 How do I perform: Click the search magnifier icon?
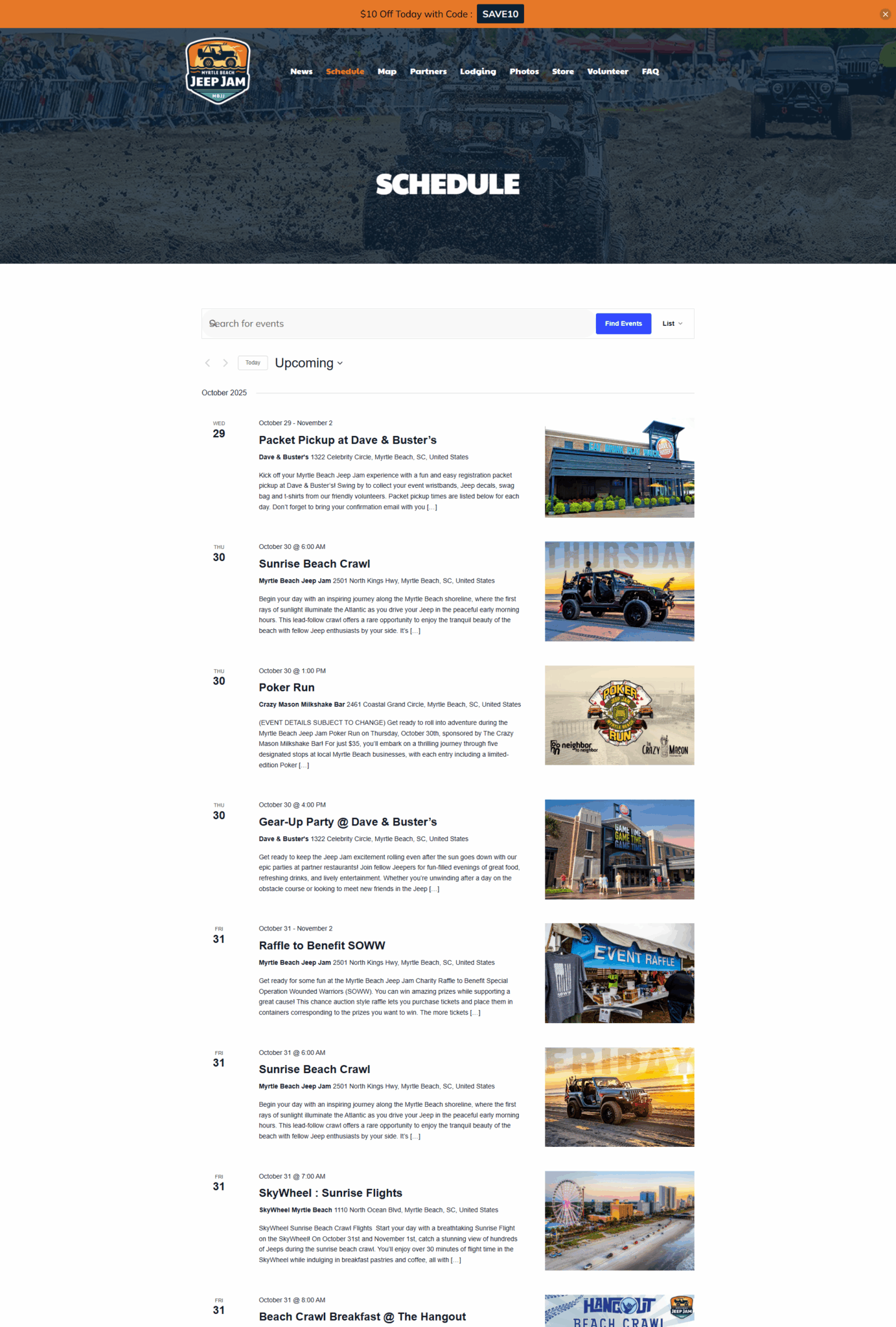(x=213, y=323)
